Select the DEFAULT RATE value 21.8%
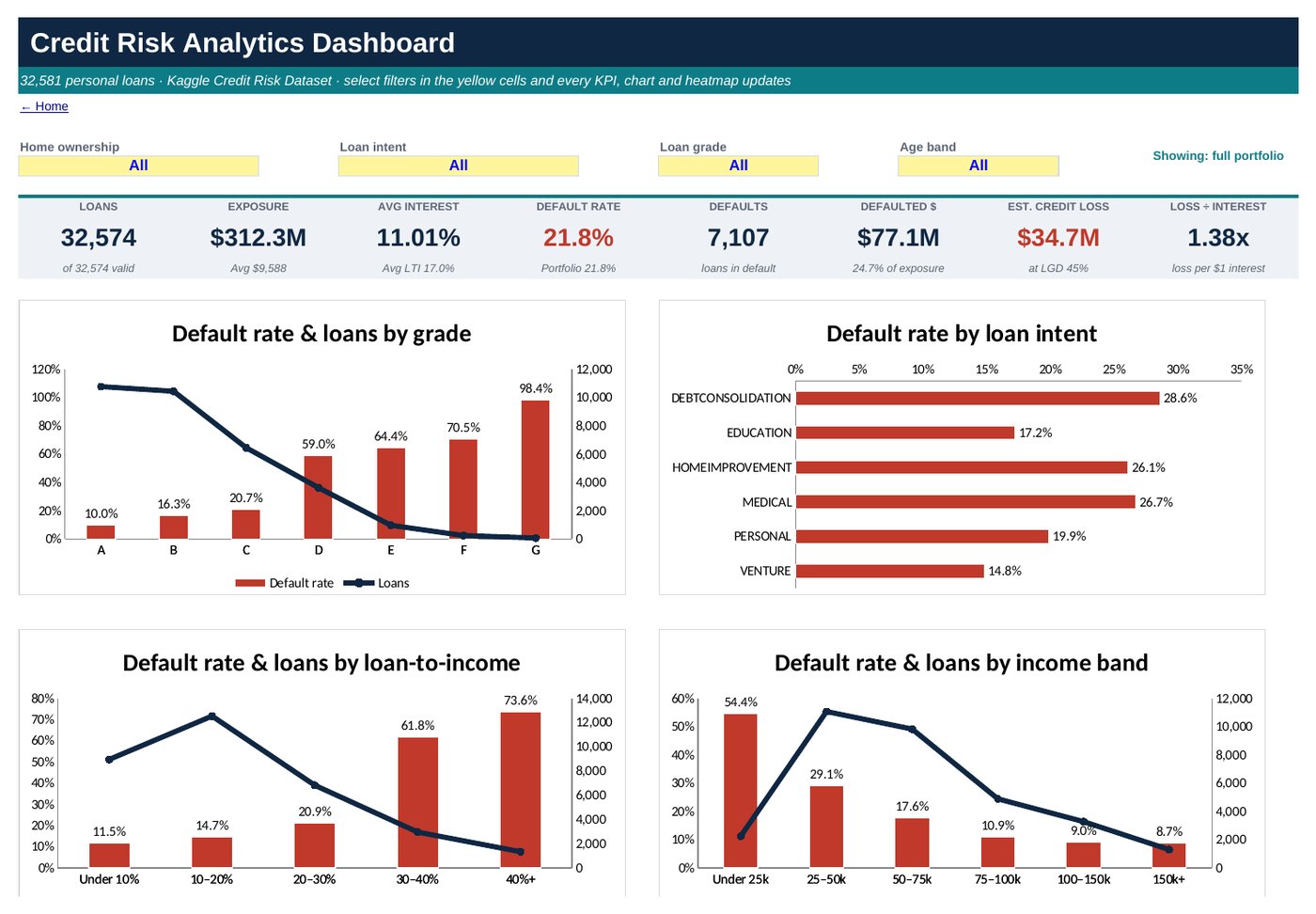The height and width of the screenshot is (914, 1316). [x=578, y=238]
